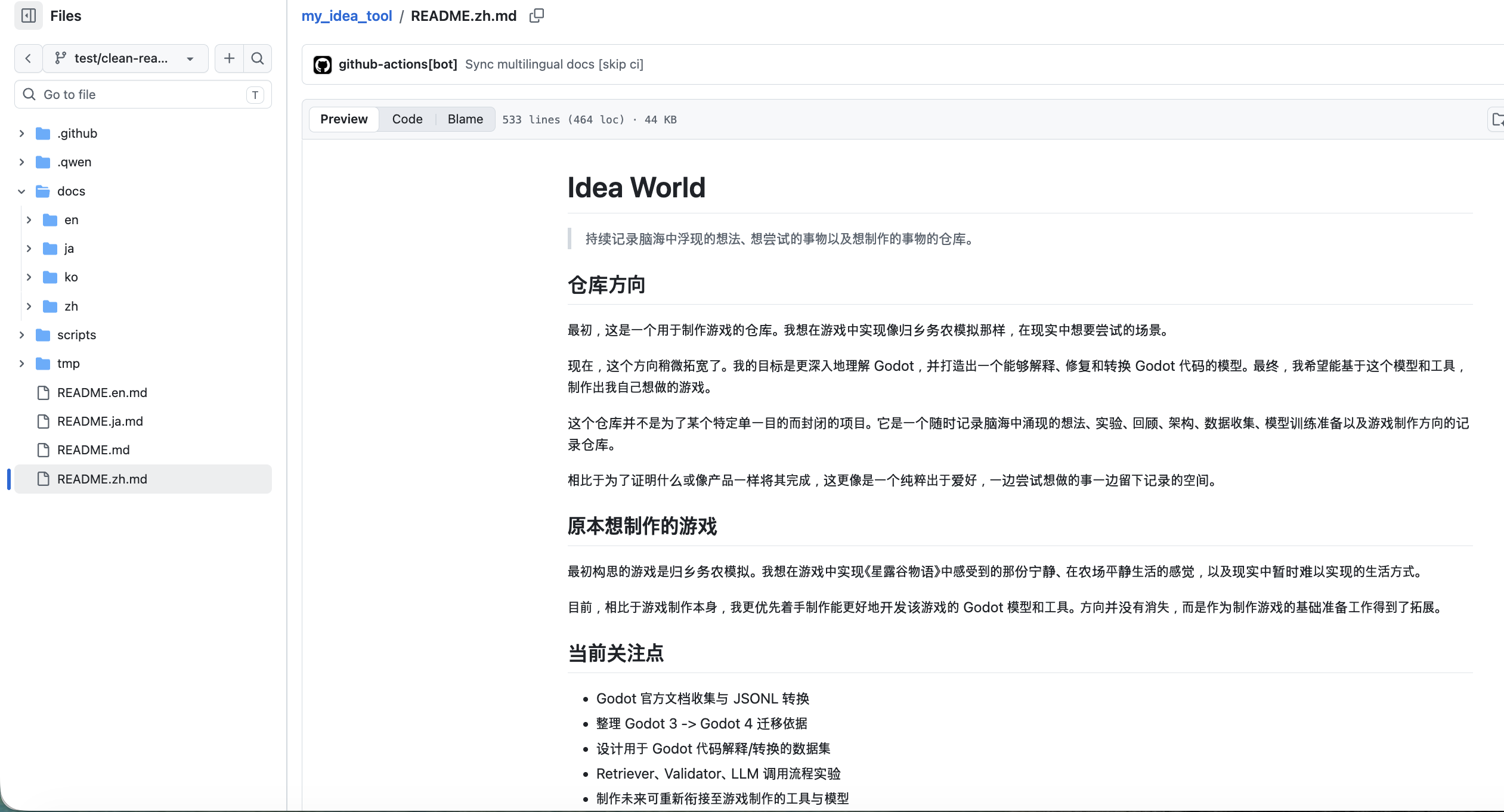Click the README.en.md file icon
The width and height of the screenshot is (1504, 812).
click(43, 393)
